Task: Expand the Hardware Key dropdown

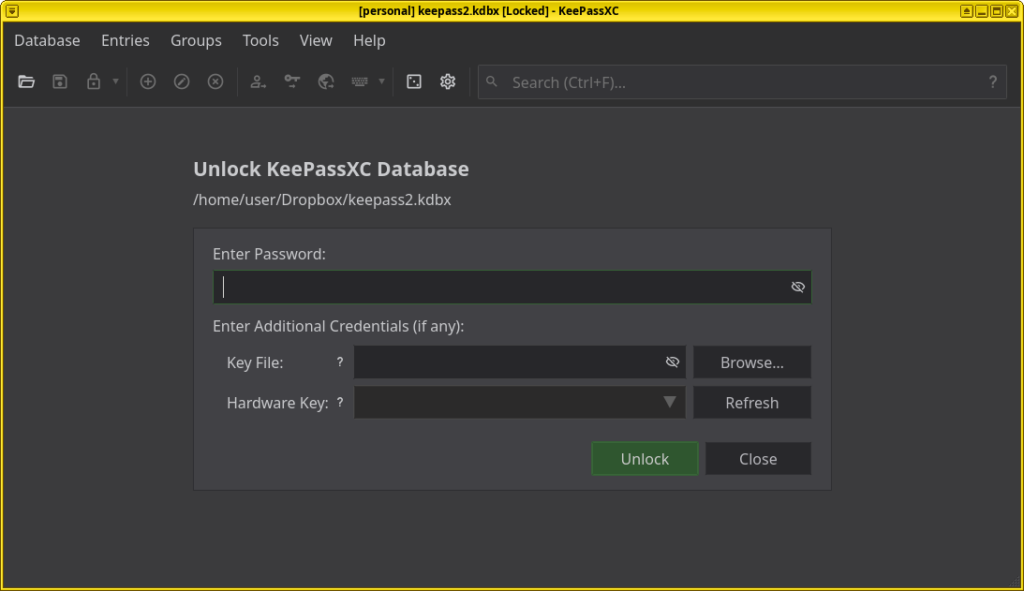Action: click(519, 402)
